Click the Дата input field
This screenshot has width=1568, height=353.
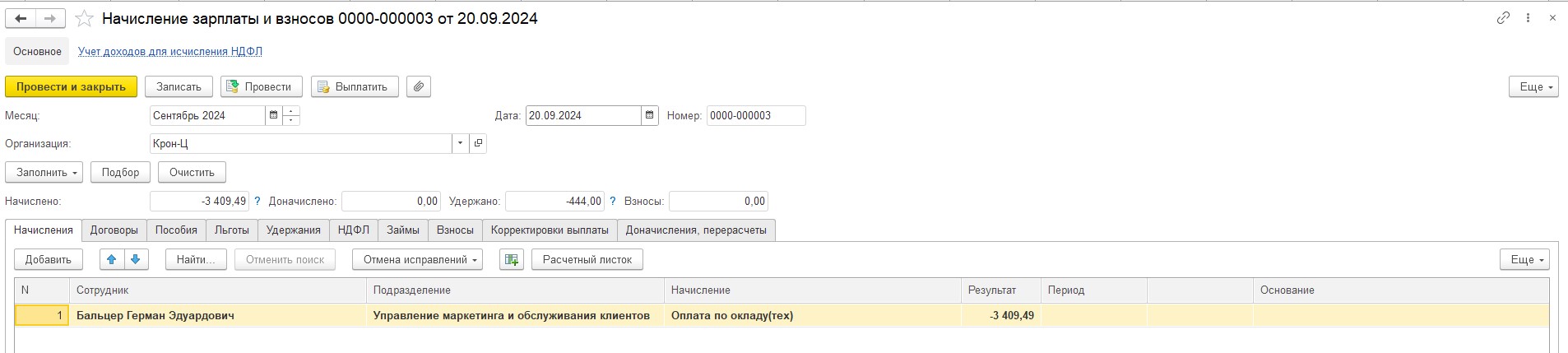(583, 115)
